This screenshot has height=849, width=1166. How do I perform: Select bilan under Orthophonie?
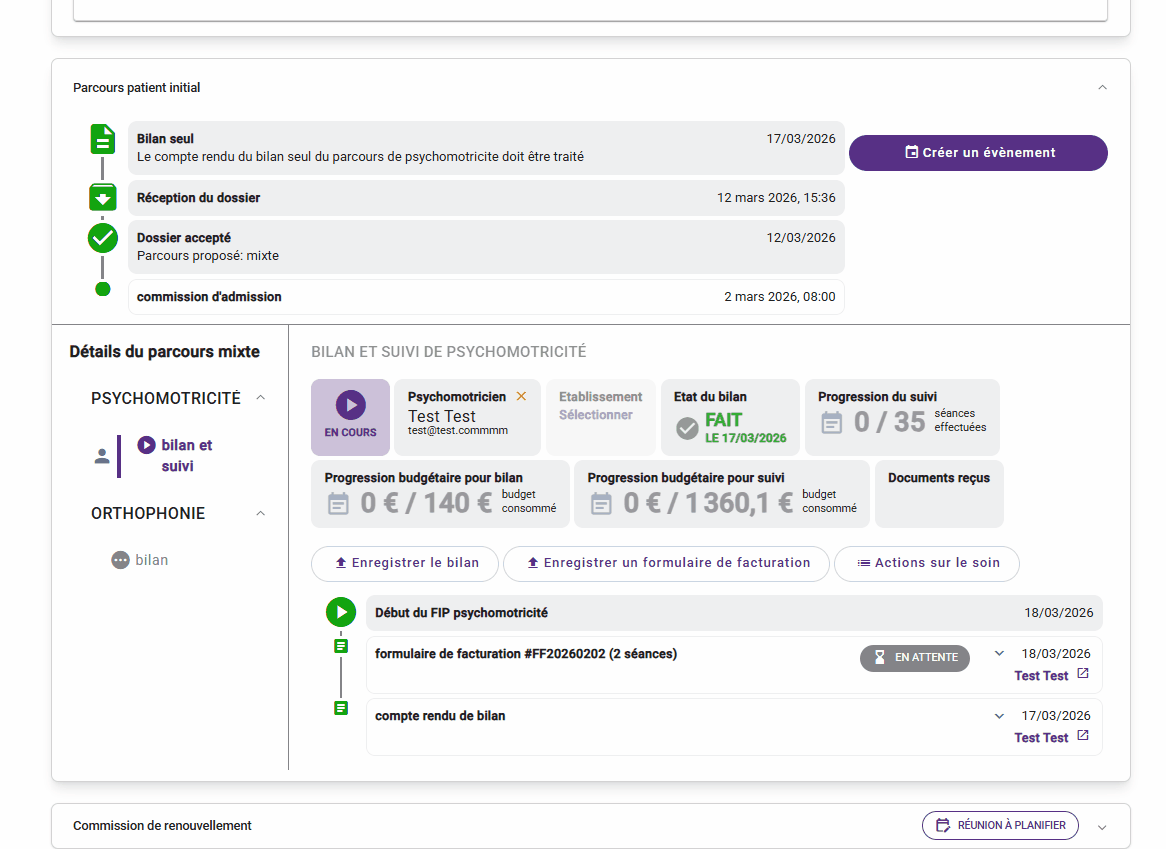click(152, 560)
